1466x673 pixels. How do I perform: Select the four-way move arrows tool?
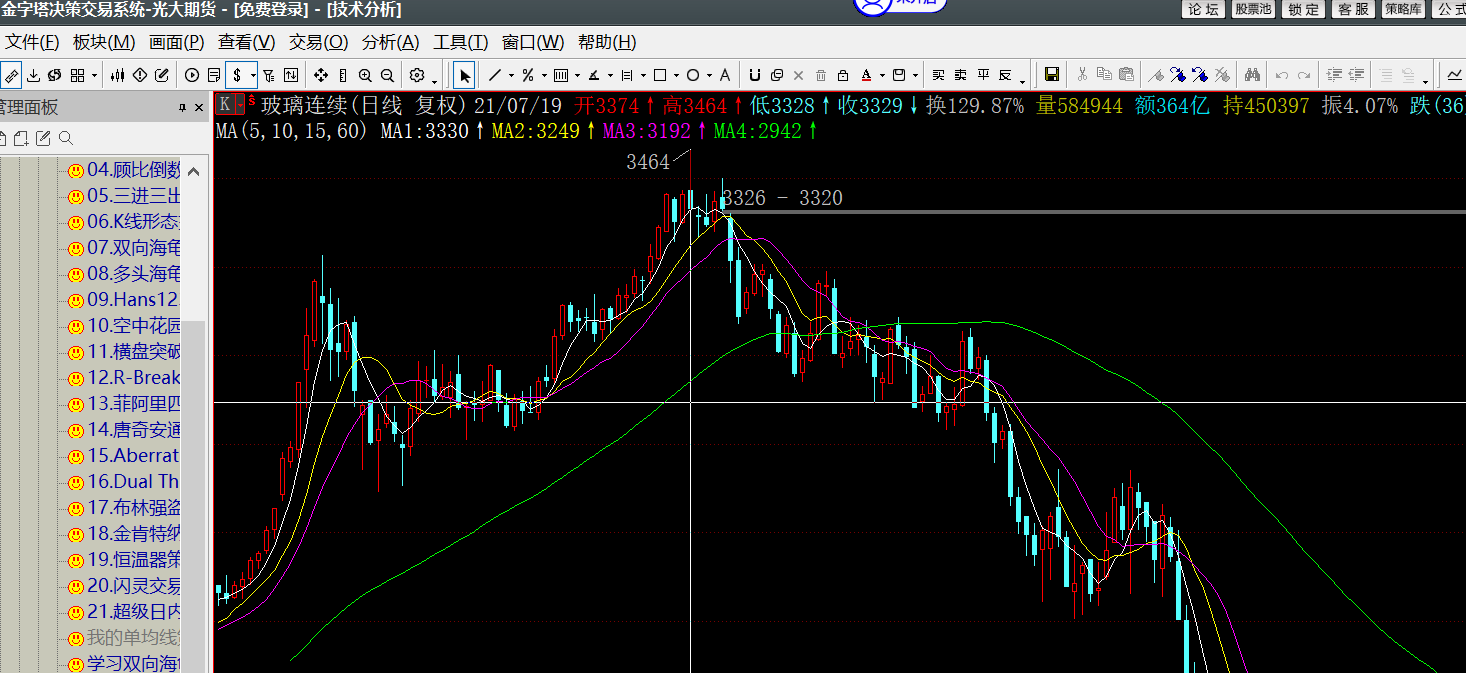click(x=321, y=75)
